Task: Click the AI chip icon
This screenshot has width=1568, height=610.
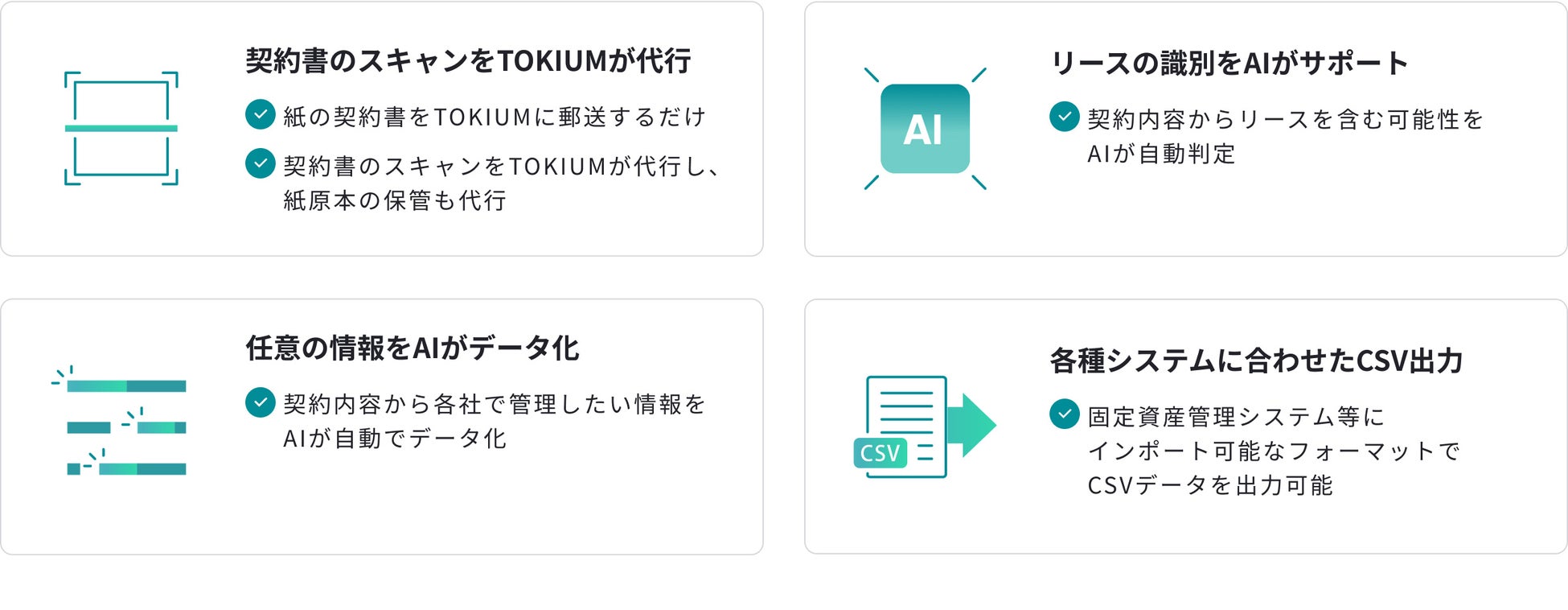Action: click(925, 129)
